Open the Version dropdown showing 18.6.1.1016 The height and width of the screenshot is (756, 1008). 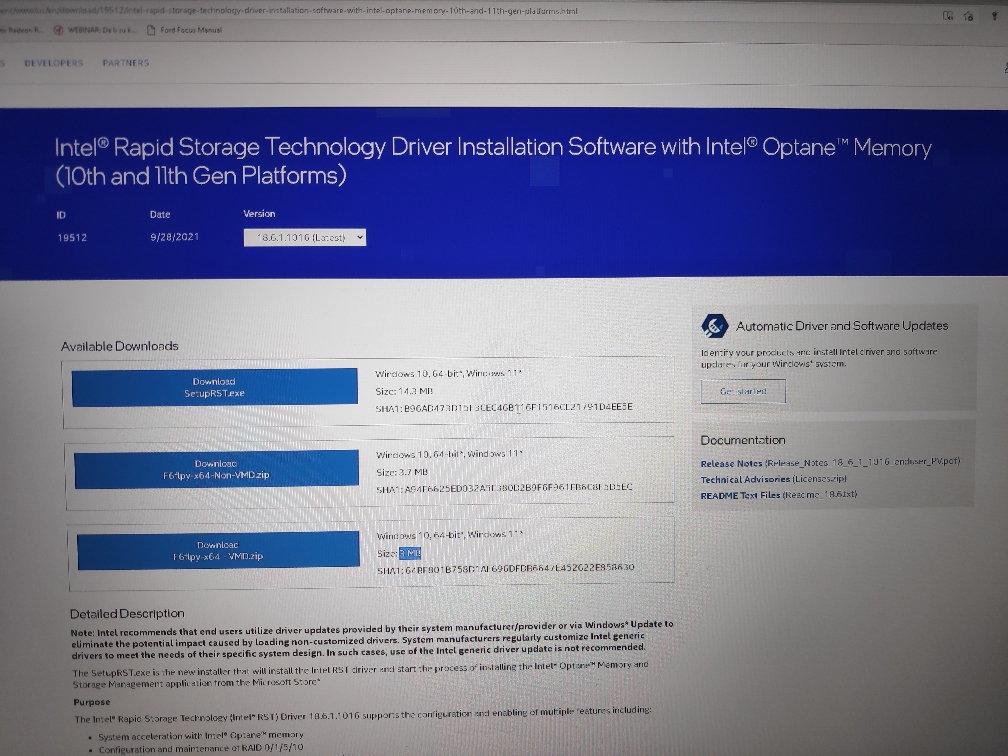pos(305,237)
